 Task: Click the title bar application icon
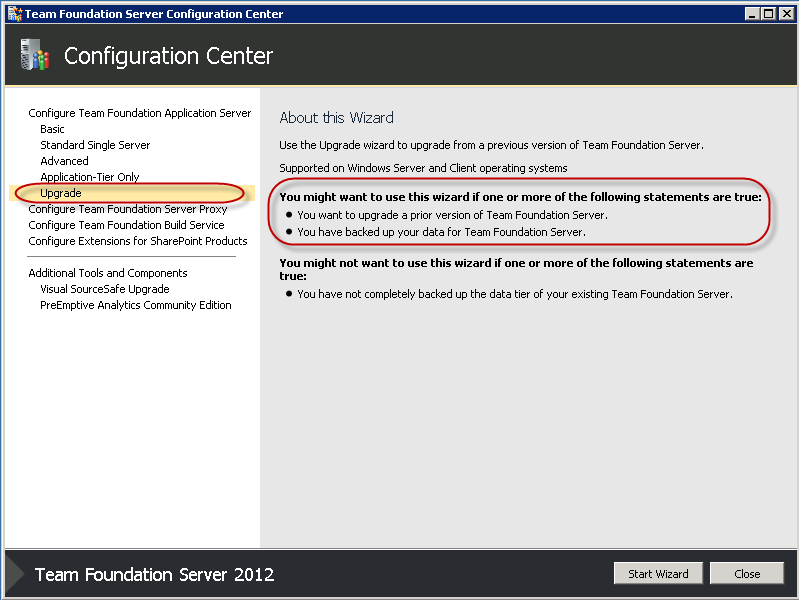[x=15, y=14]
